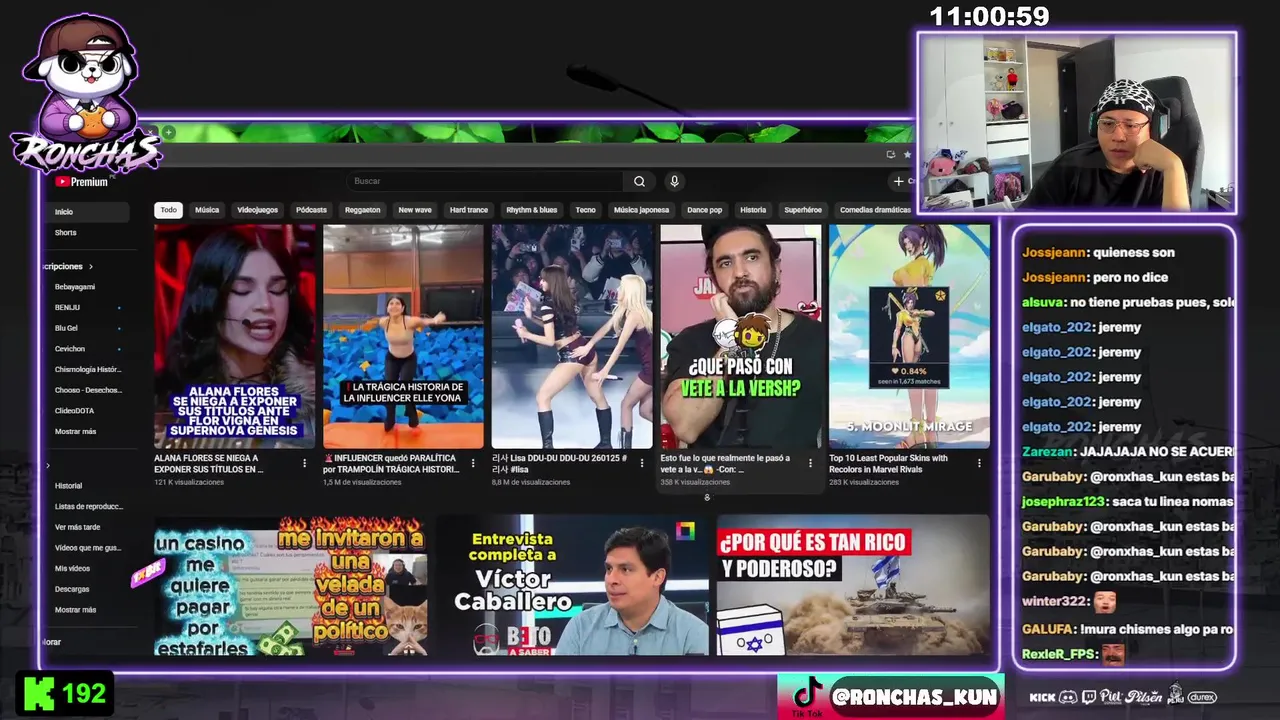Click the cast icon in the address bar

tap(890, 154)
